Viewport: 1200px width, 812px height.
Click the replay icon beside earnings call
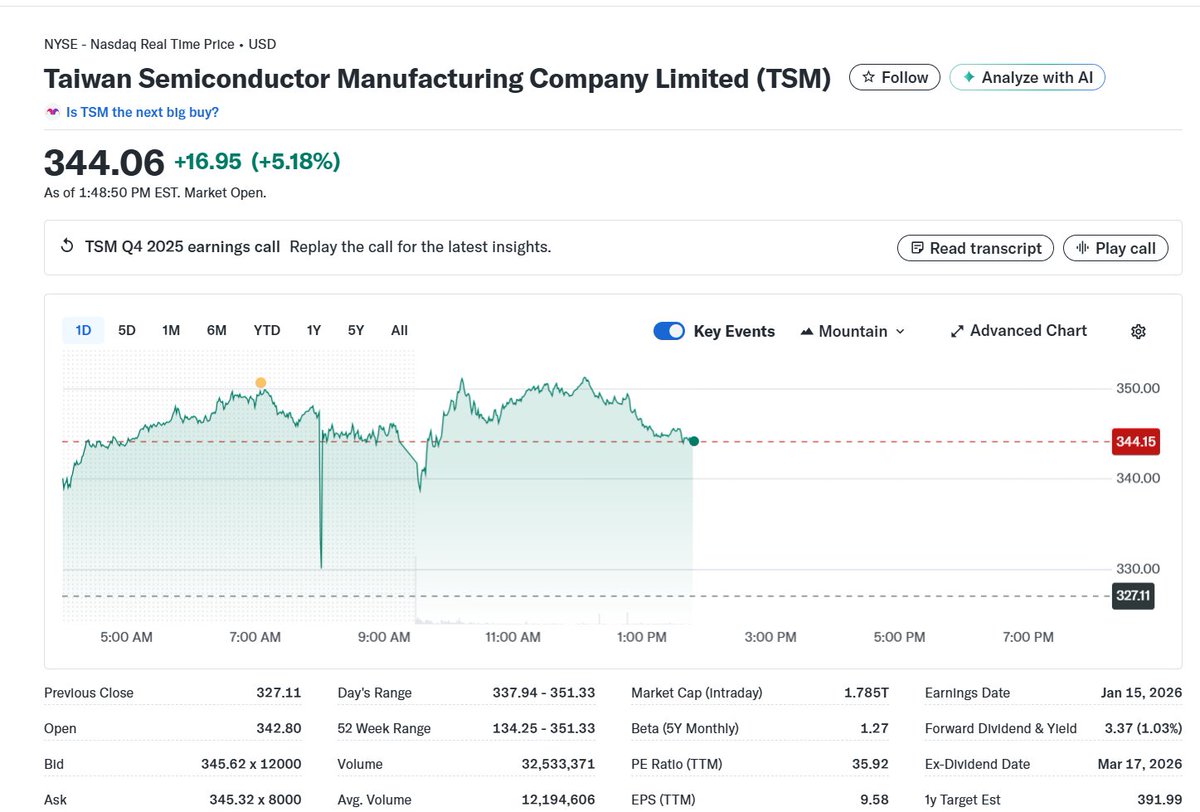pos(67,246)
